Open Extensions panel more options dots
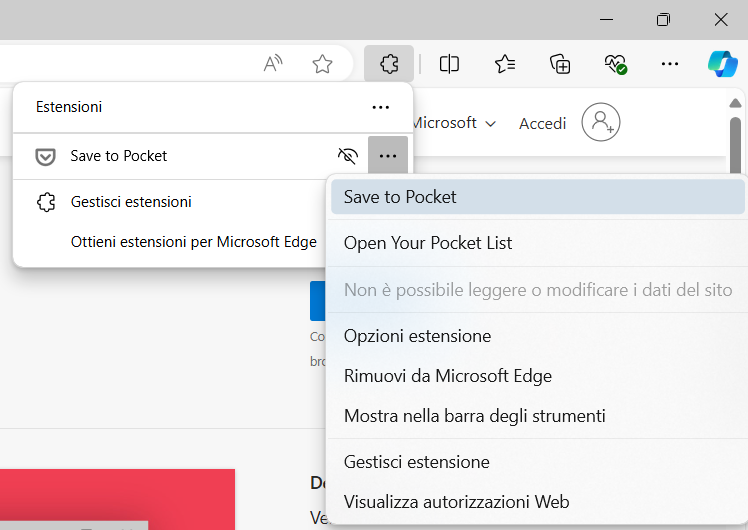Screen dimensions: 748x530 pos(380,107)
